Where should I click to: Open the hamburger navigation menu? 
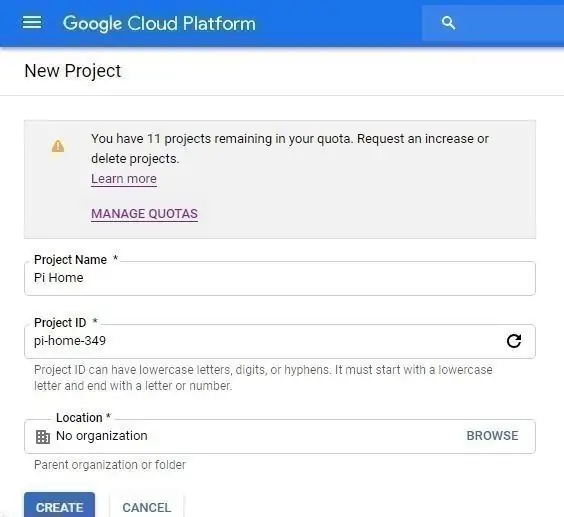point(32,23)
